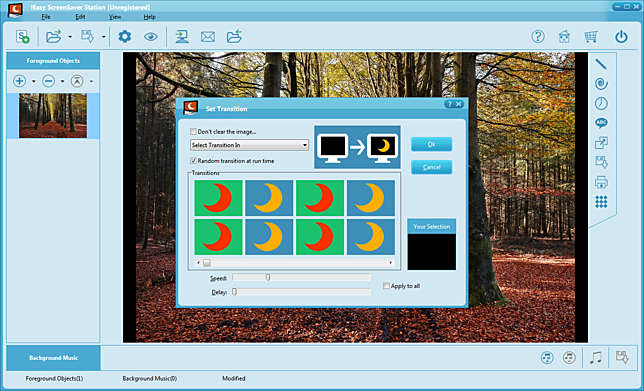644x391 pixels.
Task: Click the help question mark in the dialog title bar
Action: (x=449, y=104)
